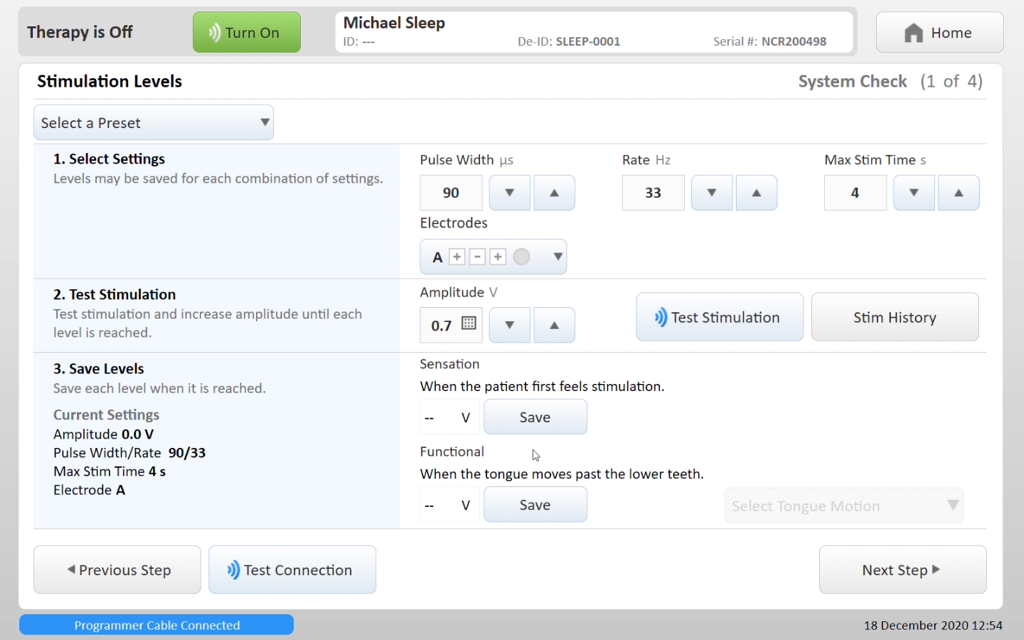Run Test Connection
The width and height of the screenshot is (1024, 640).
pyautogui.click(x=292, y=569)
